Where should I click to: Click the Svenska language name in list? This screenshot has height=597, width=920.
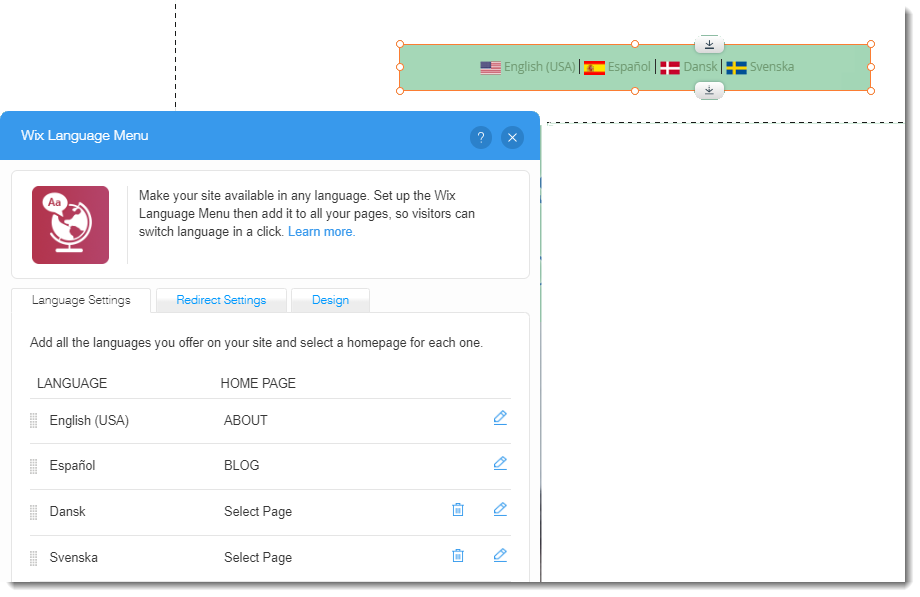(73, 557)
